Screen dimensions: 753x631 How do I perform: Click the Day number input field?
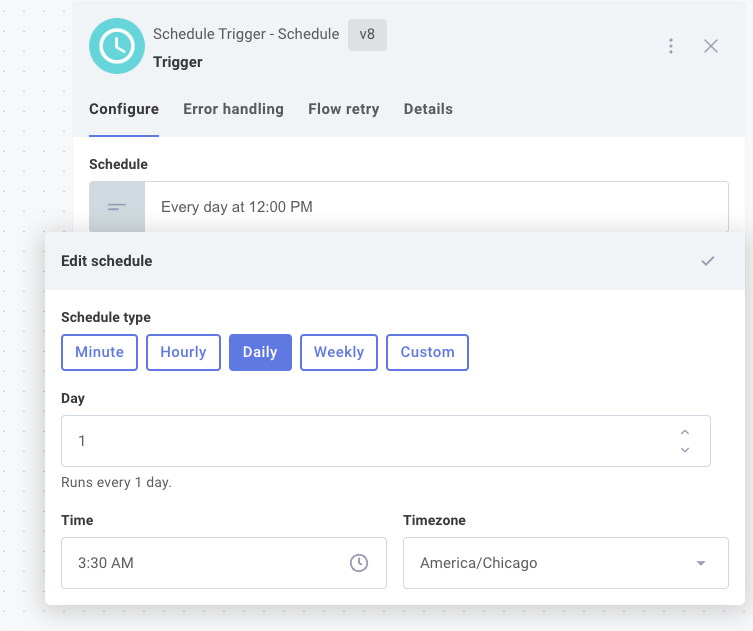tap(386, 441)
